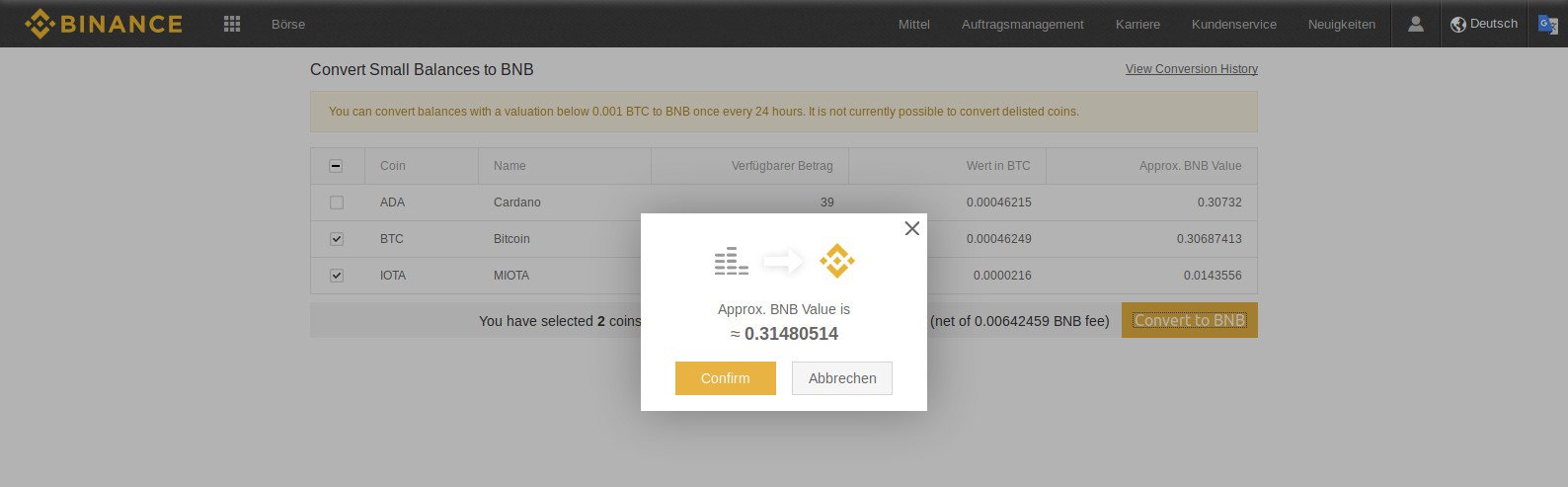Click the ADA coin cell
The image size is (1568, 487).
pyautogui.click(x=393, y=203)
